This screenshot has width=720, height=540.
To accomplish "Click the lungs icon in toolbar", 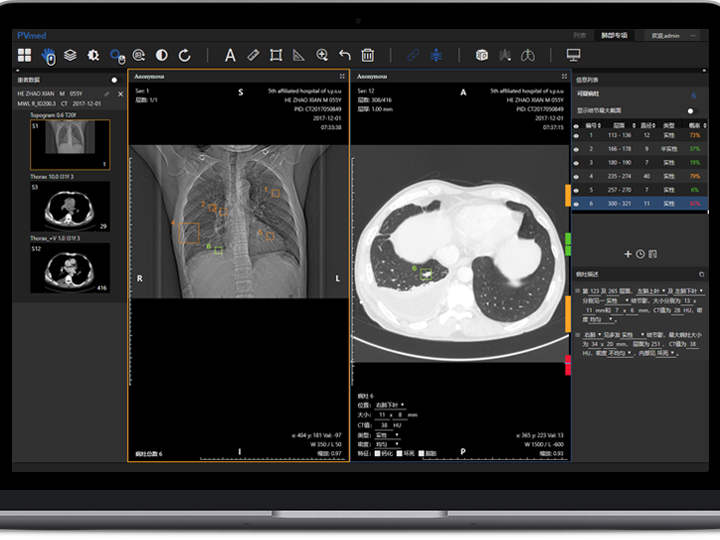I will pyautogui.click(x=529, y=55).
